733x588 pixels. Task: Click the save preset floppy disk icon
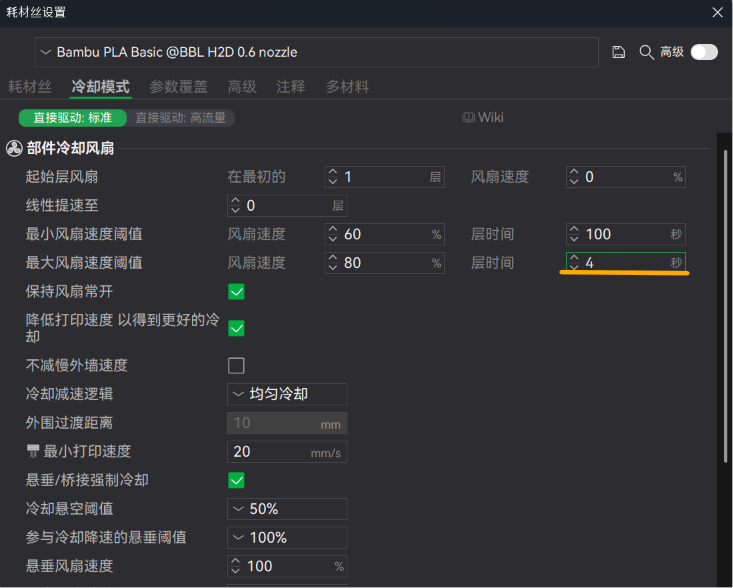[618, 52]
